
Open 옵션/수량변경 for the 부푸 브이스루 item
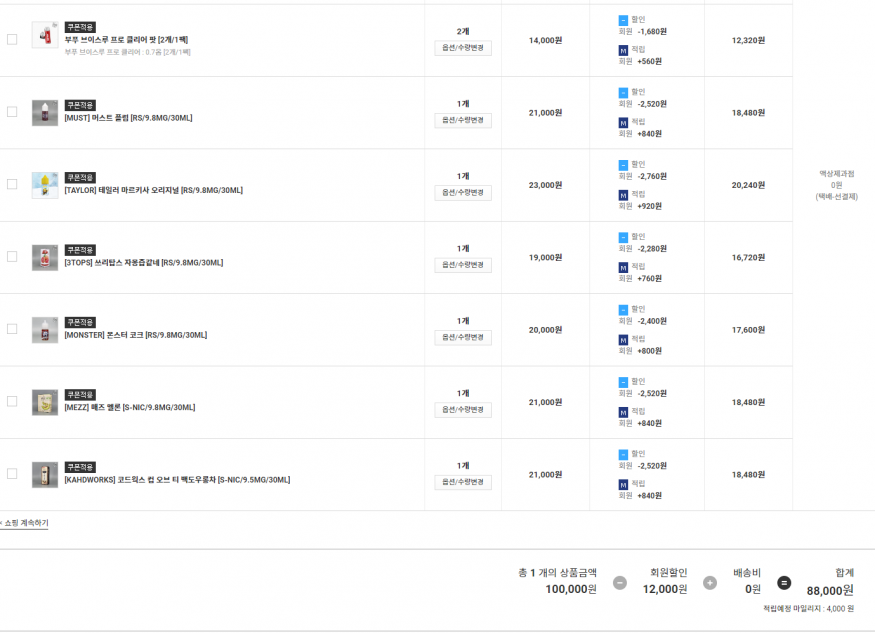tap(463, 48)
